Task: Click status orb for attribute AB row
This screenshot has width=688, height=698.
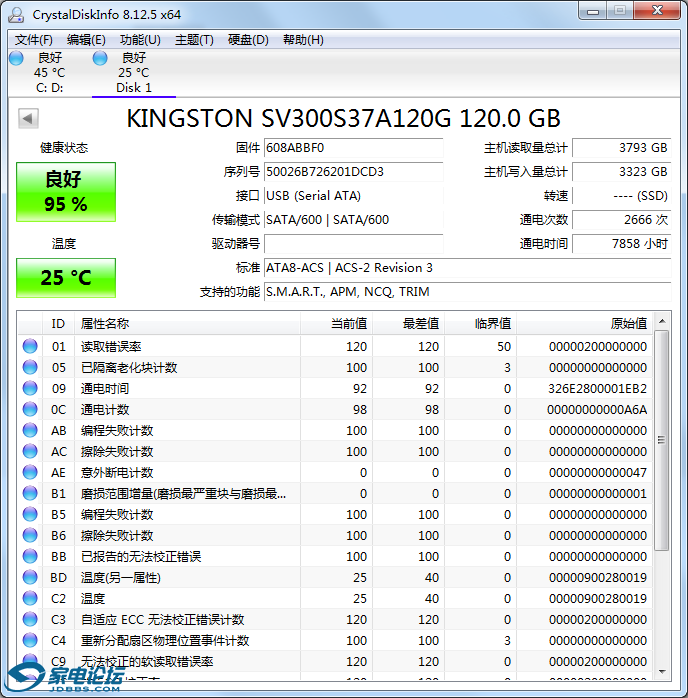Action: pos(30,430)
